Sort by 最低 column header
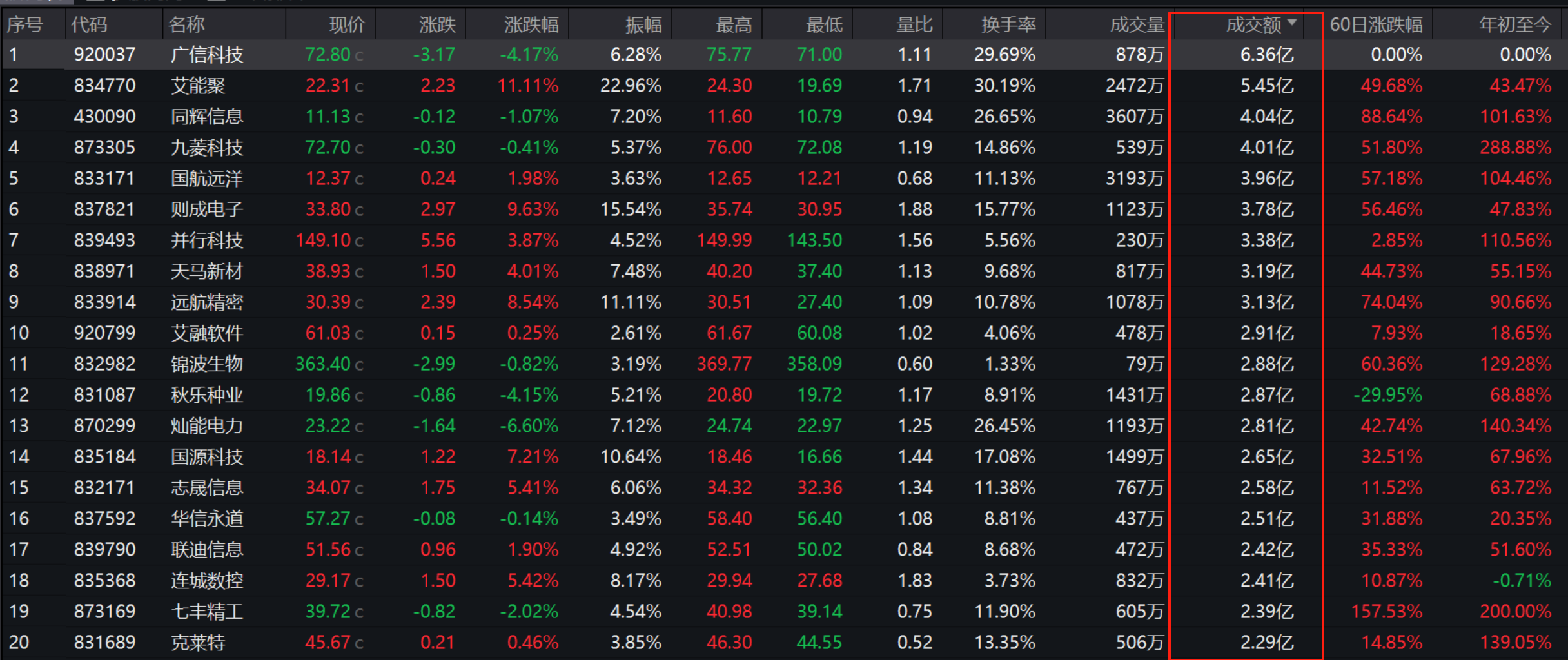This screenshot has width=1568, height=660. (x=824, y=24)
